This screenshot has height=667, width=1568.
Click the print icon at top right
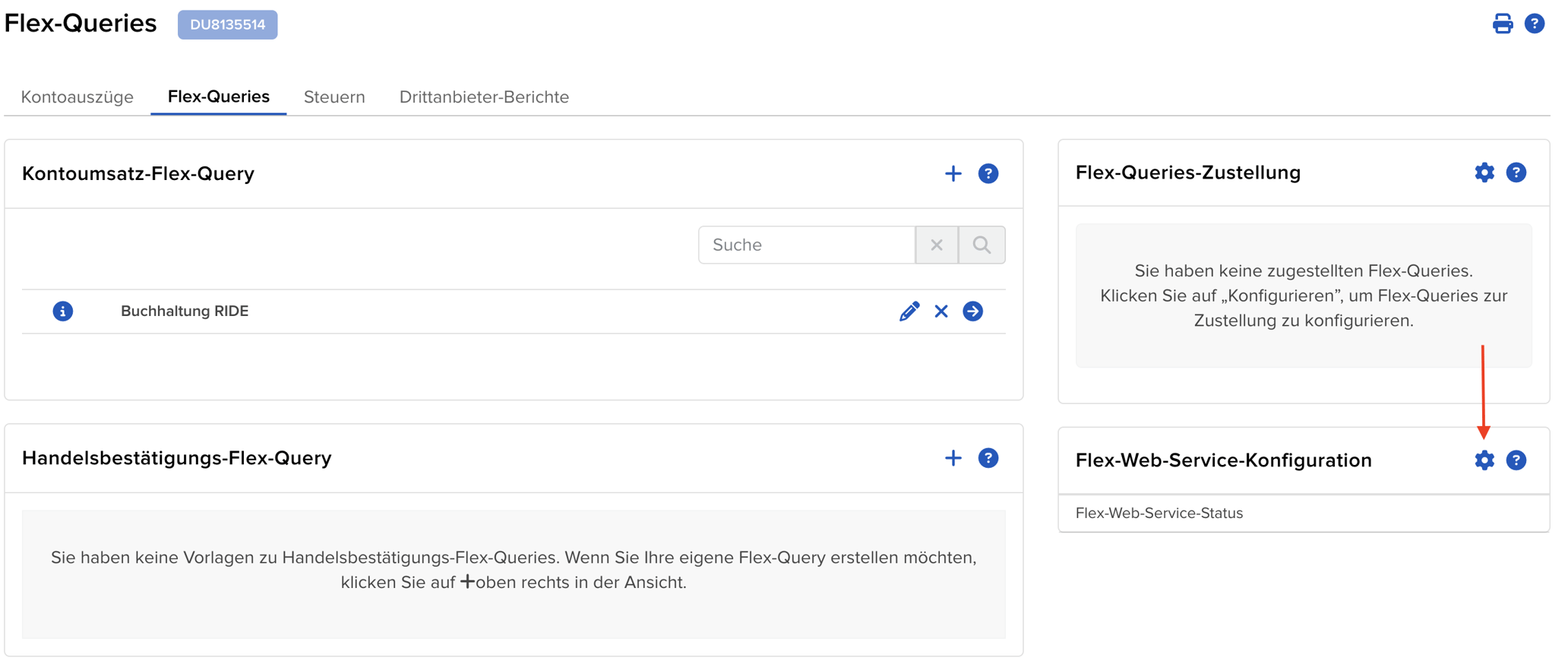tap(1502, 24)
